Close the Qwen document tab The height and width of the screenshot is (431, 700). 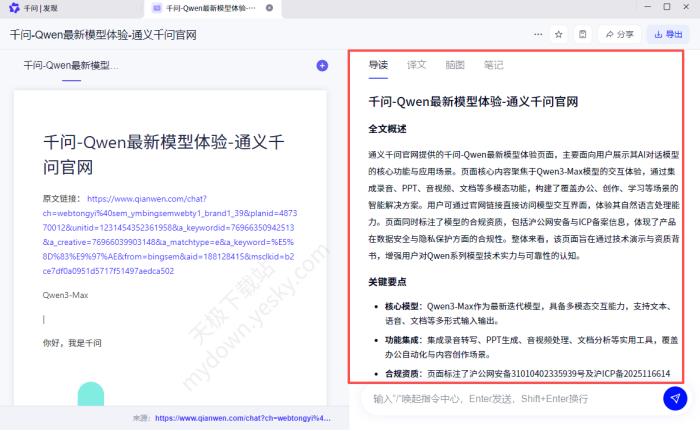269,8
